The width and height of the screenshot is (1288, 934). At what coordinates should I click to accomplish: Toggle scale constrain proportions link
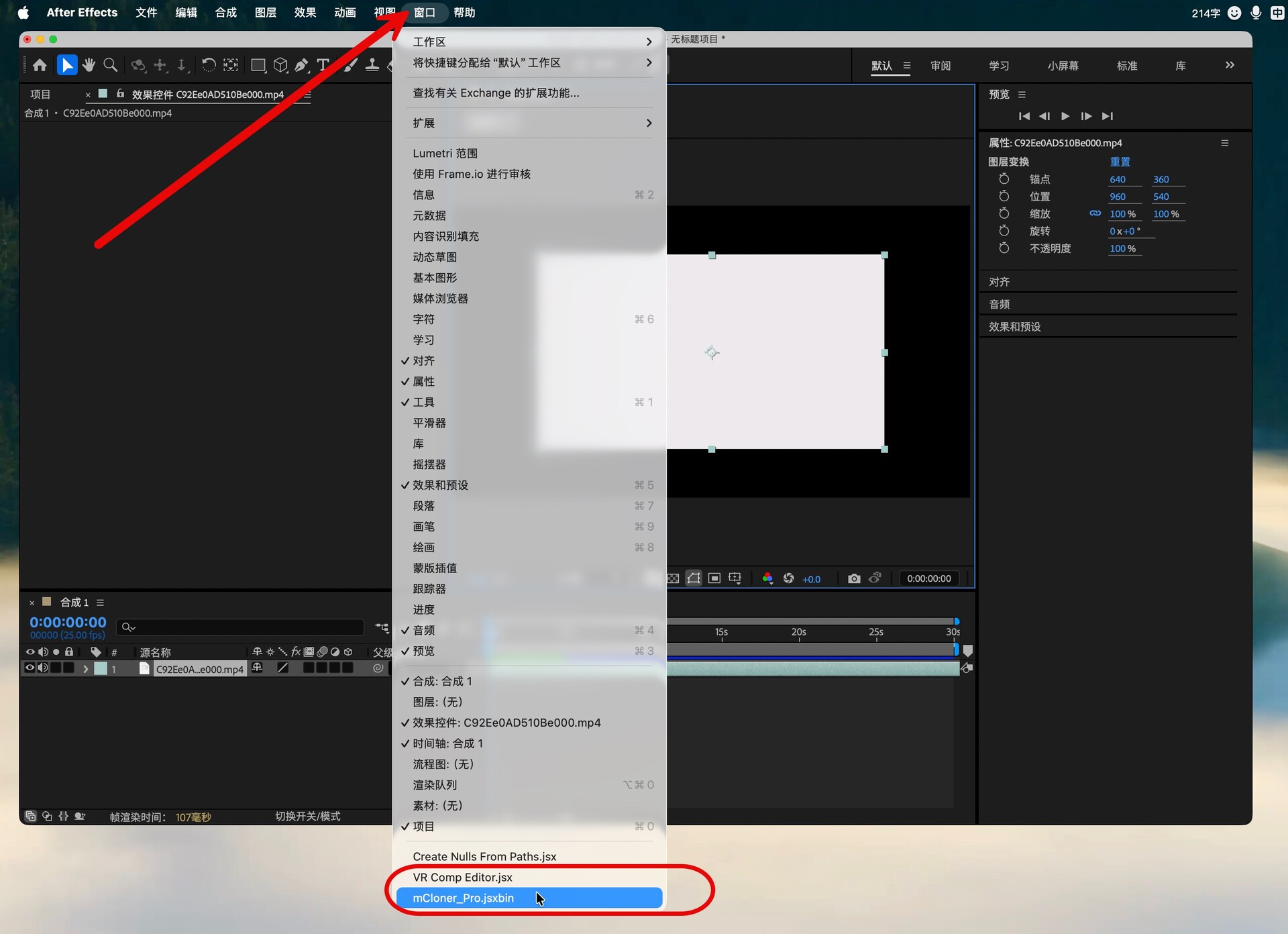1095,213
